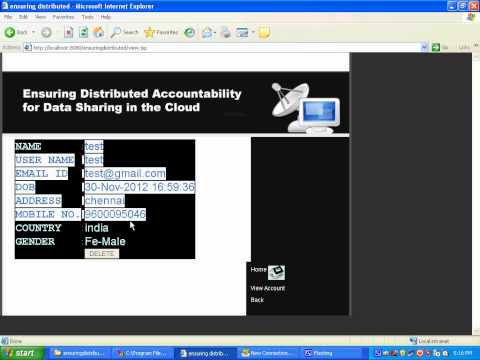
Task: Click the satellite dish banner image
Action: pyautogui.click(x=305, y=108)
